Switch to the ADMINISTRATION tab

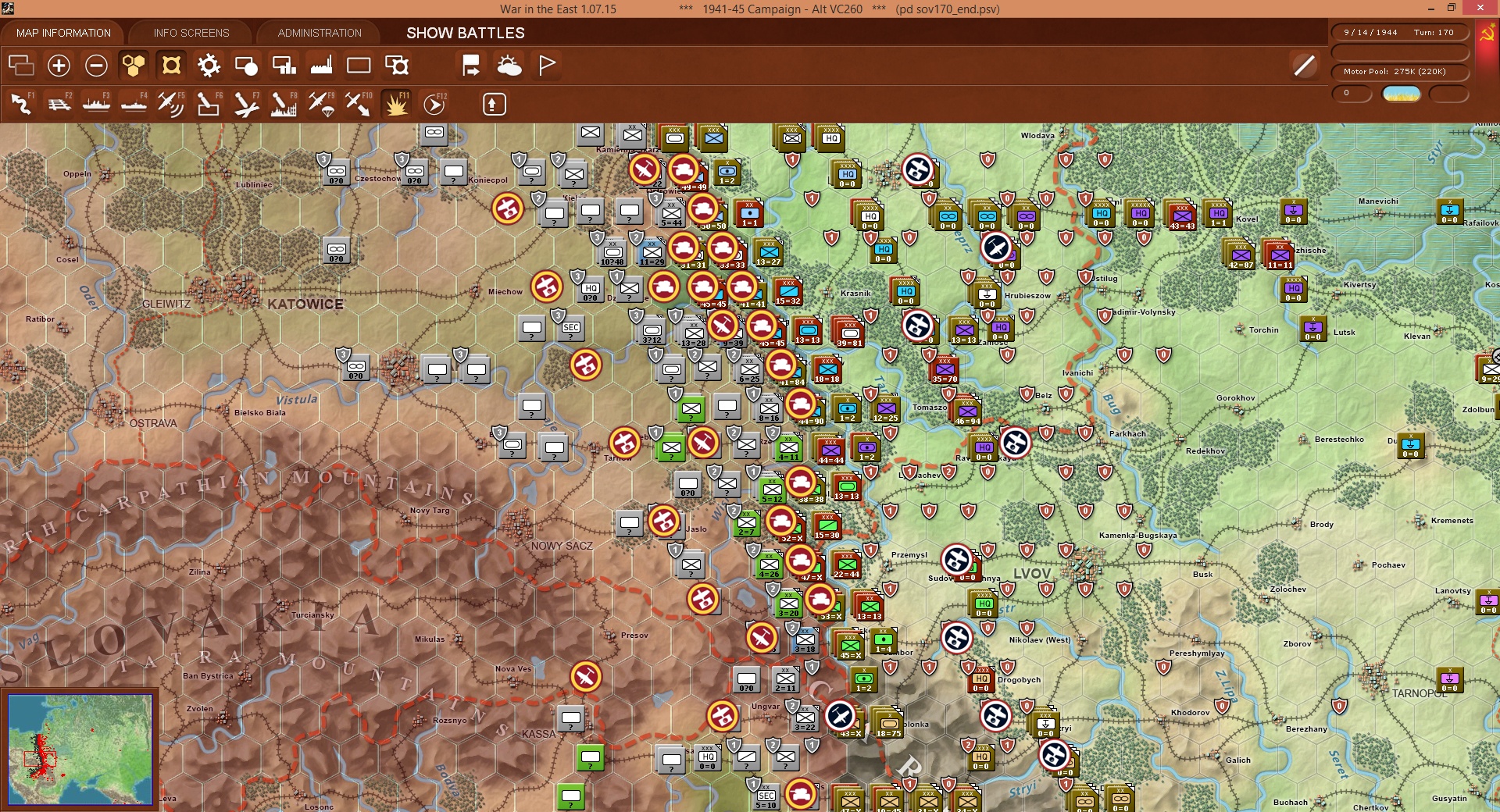click(320, 33)
